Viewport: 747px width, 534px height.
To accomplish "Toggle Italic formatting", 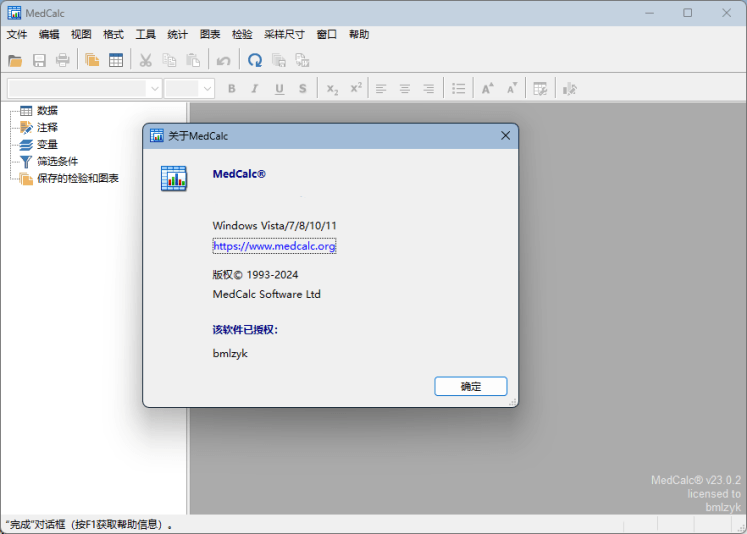I will point(255,89).
